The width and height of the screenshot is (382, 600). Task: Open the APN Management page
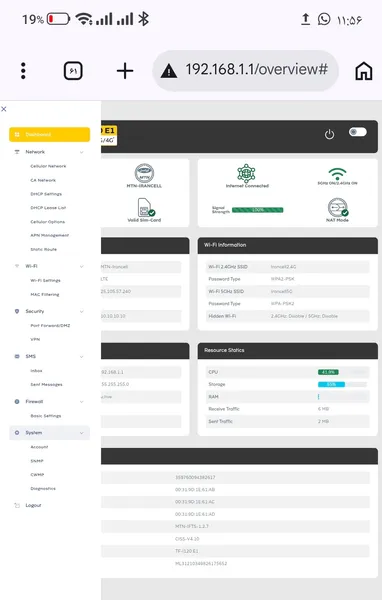50,235
